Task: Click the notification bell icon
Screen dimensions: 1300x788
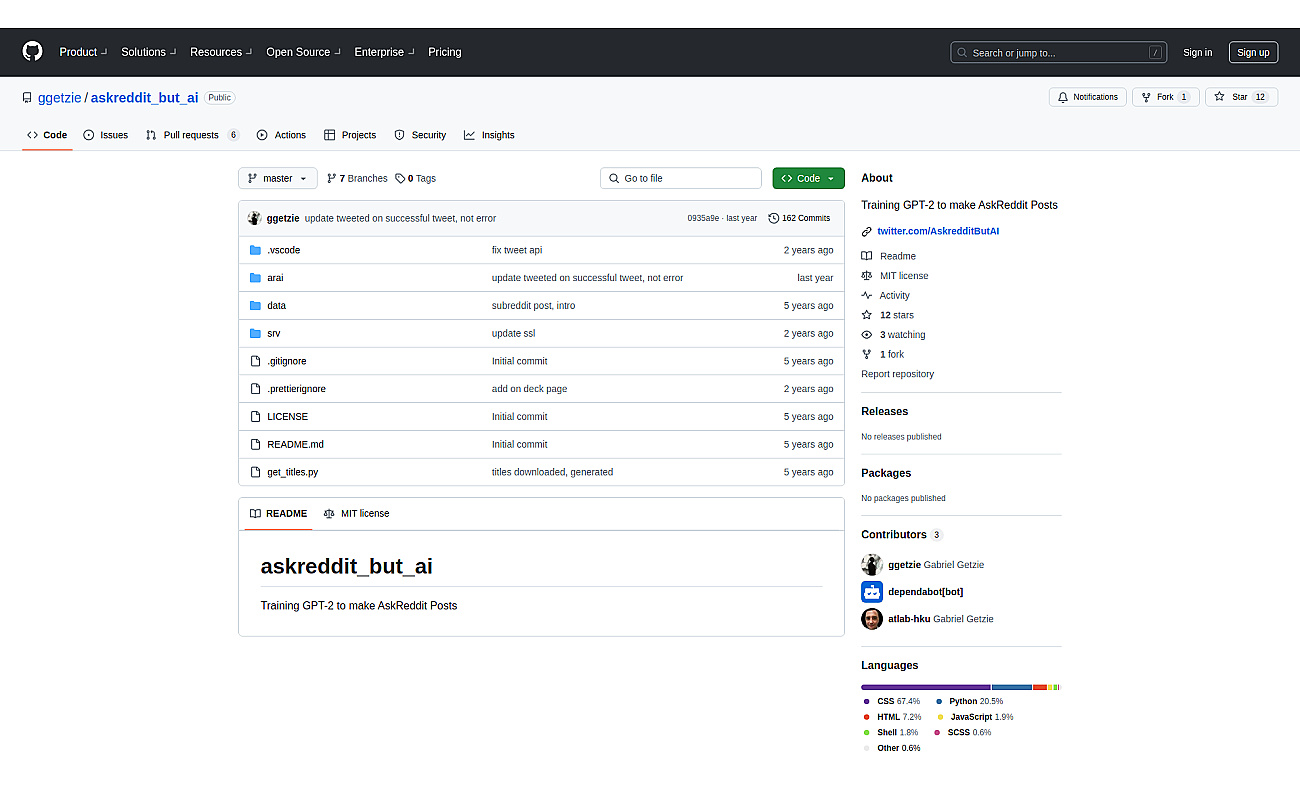Action: 1064,97
